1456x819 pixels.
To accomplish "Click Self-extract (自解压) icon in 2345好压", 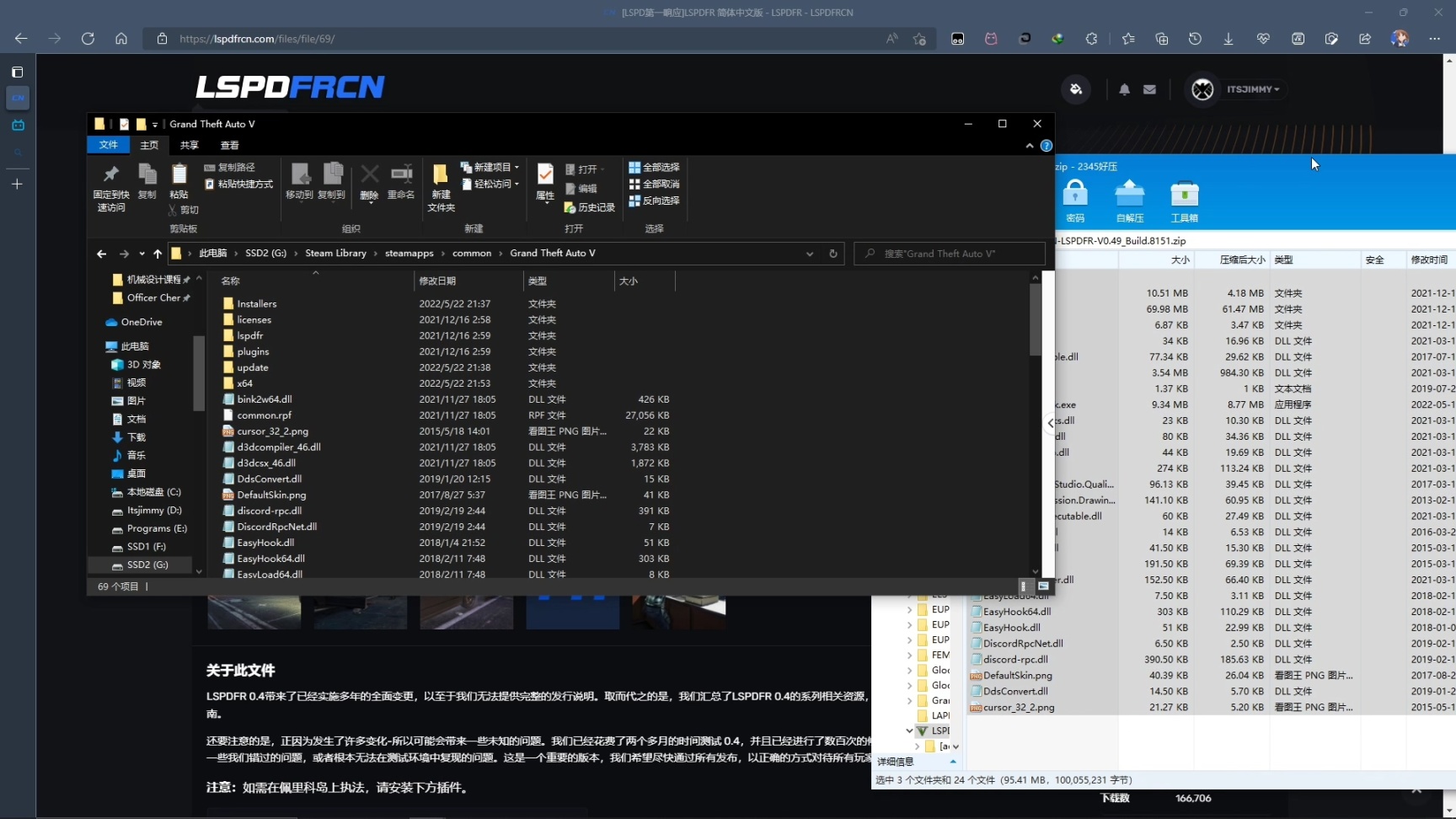I will 1130,201.
